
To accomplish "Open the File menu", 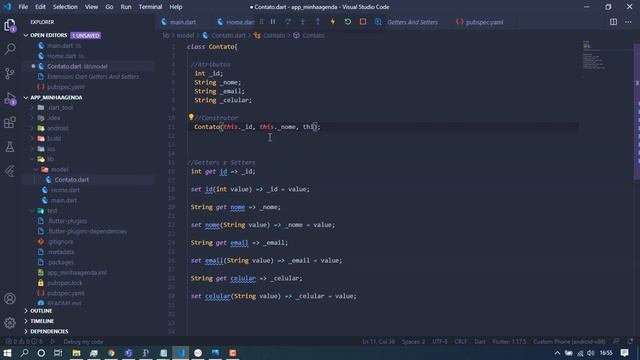I will [x=23, y=7].
